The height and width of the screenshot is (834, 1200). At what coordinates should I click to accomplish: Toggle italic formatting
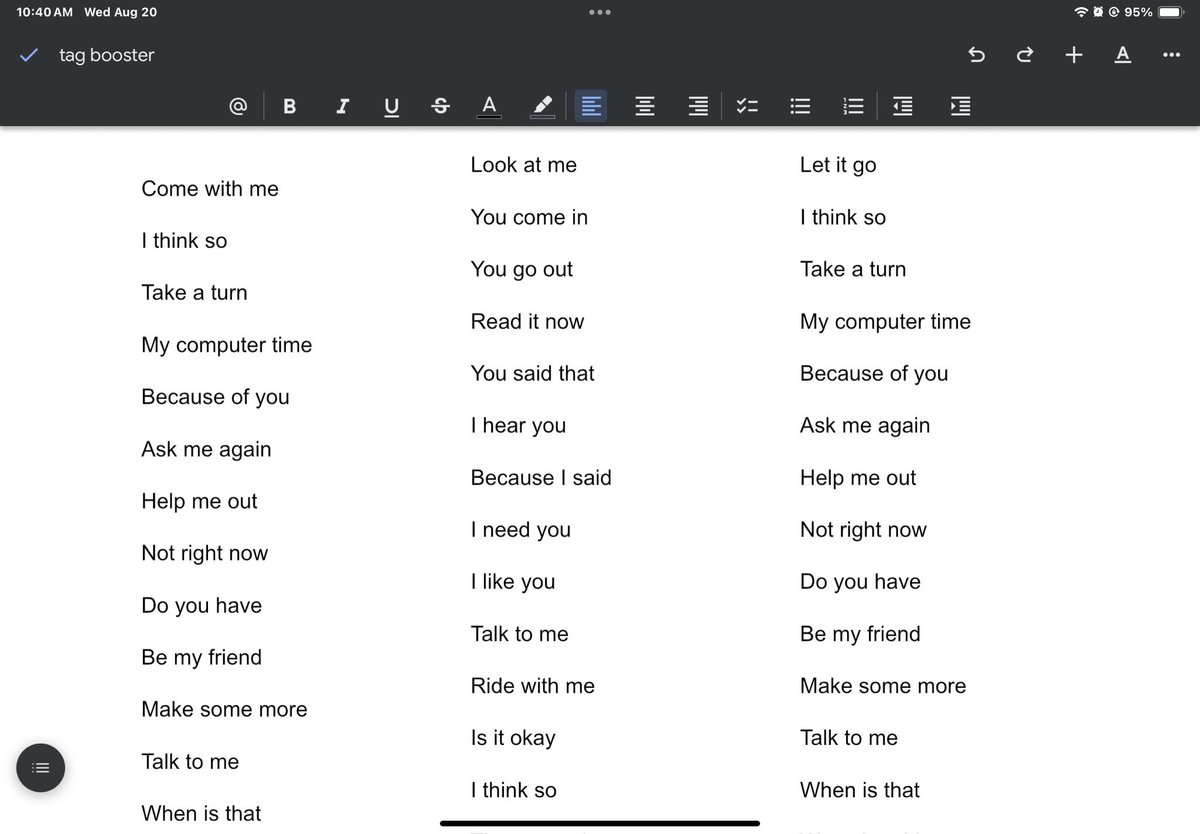click(x=342, y=106)
